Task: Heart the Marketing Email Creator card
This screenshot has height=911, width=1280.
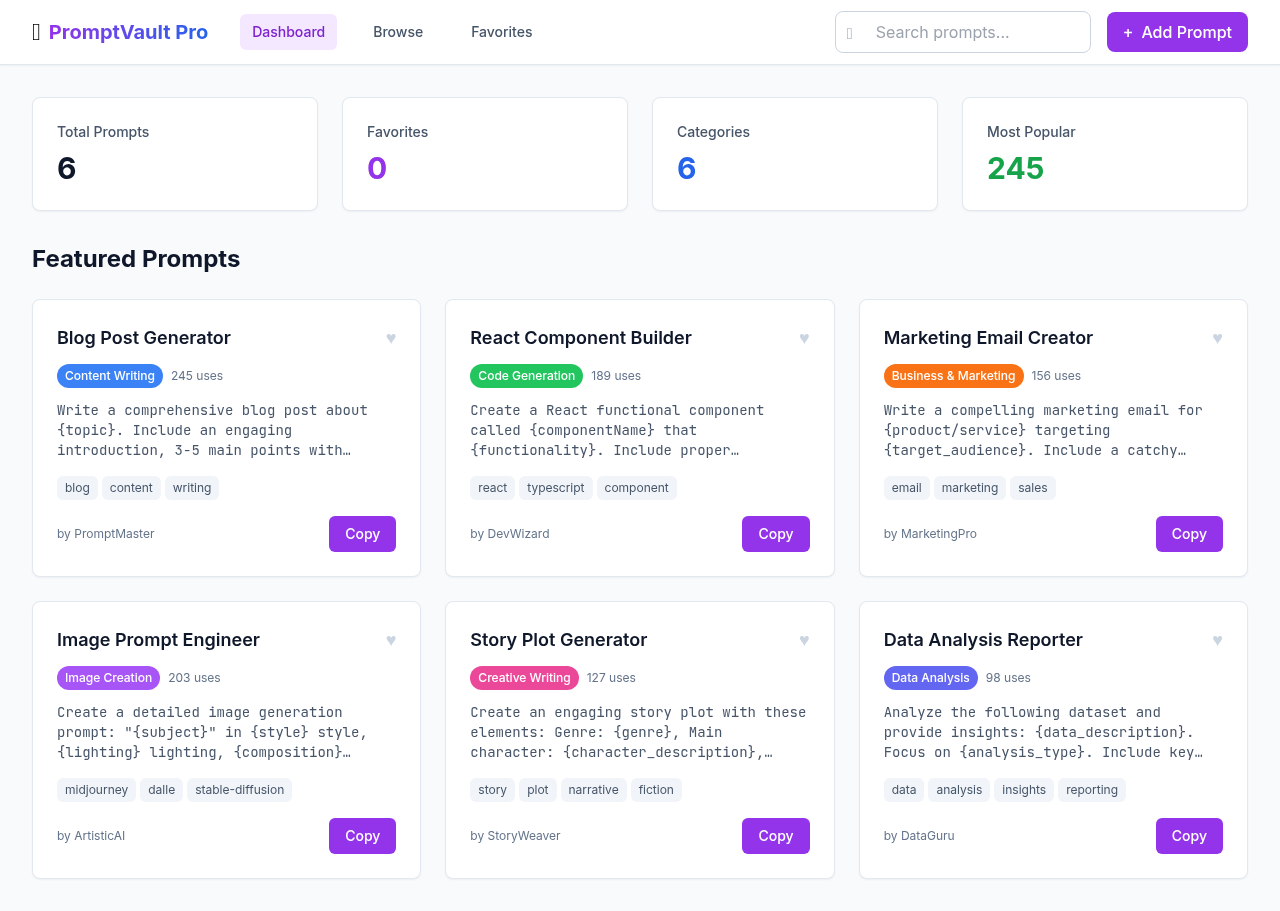Action: 1217,338
